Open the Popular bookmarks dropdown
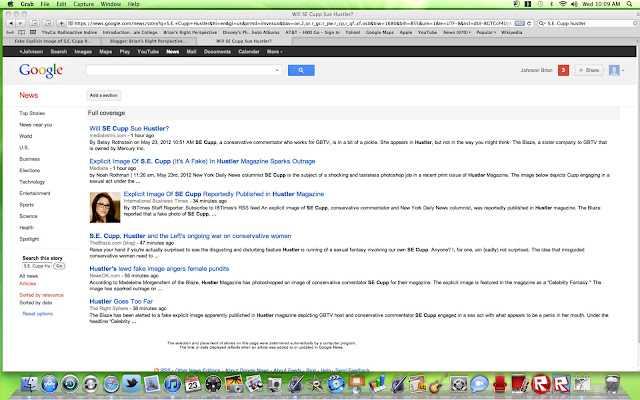Image resolution: width=640 pixels, height=400 pixels. 486,32
